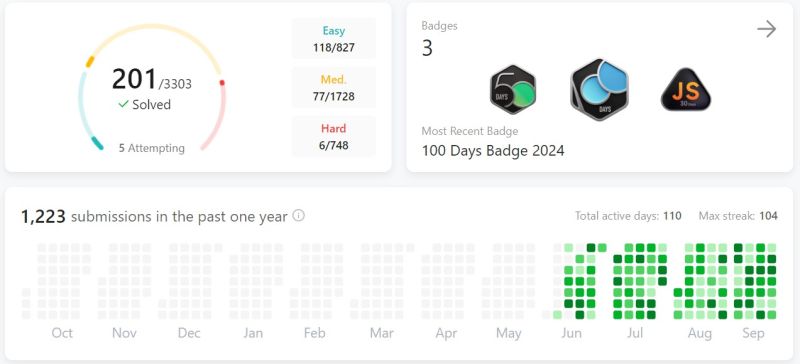Click the Max streak 104 stat
800x364 pixels.
(738, 216)
